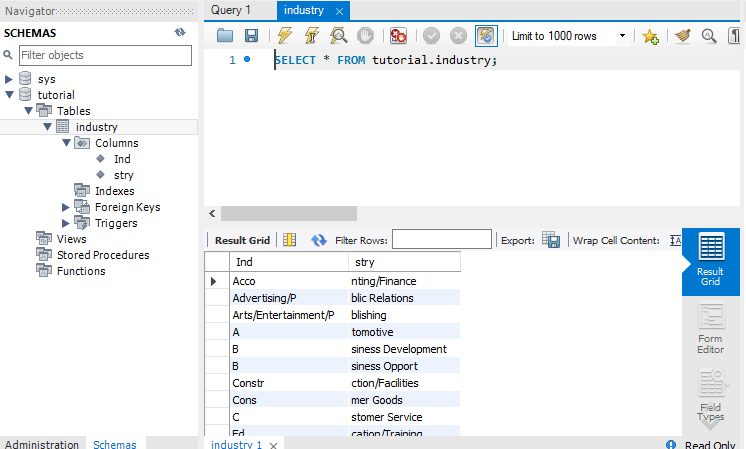Refresh schemas list icon

(180, 32)
